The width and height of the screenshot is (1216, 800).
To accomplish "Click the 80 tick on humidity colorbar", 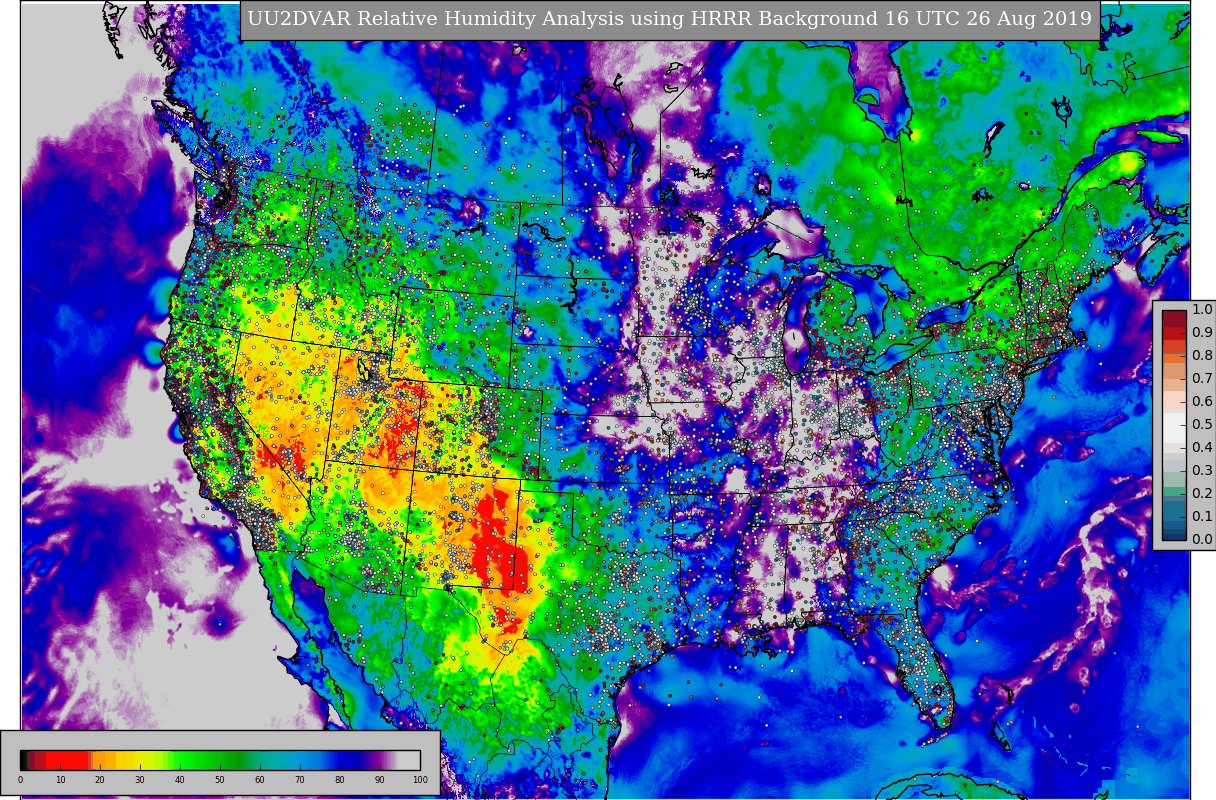I will coord(340,780).
